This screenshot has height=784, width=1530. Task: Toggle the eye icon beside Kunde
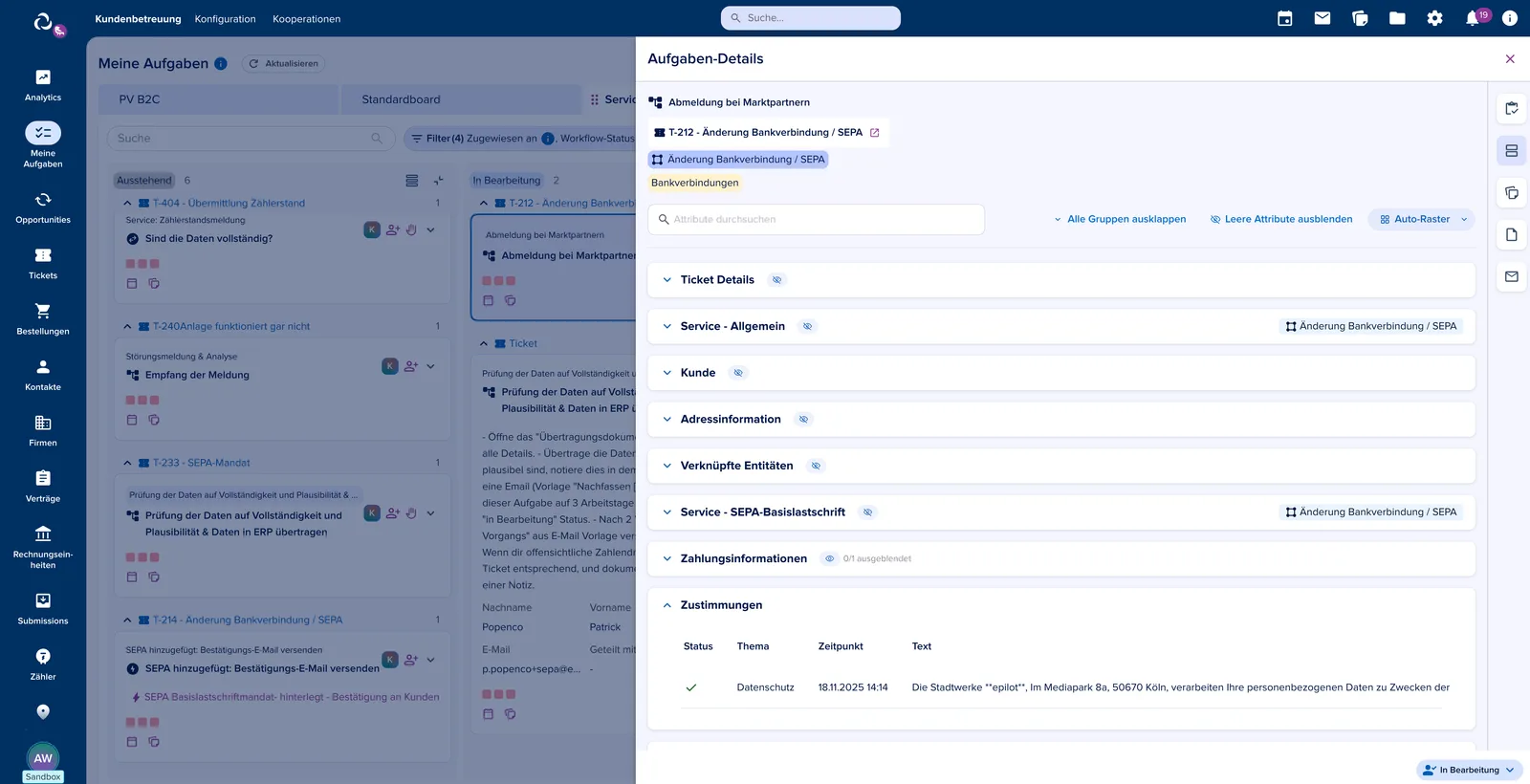pos(738,373)
